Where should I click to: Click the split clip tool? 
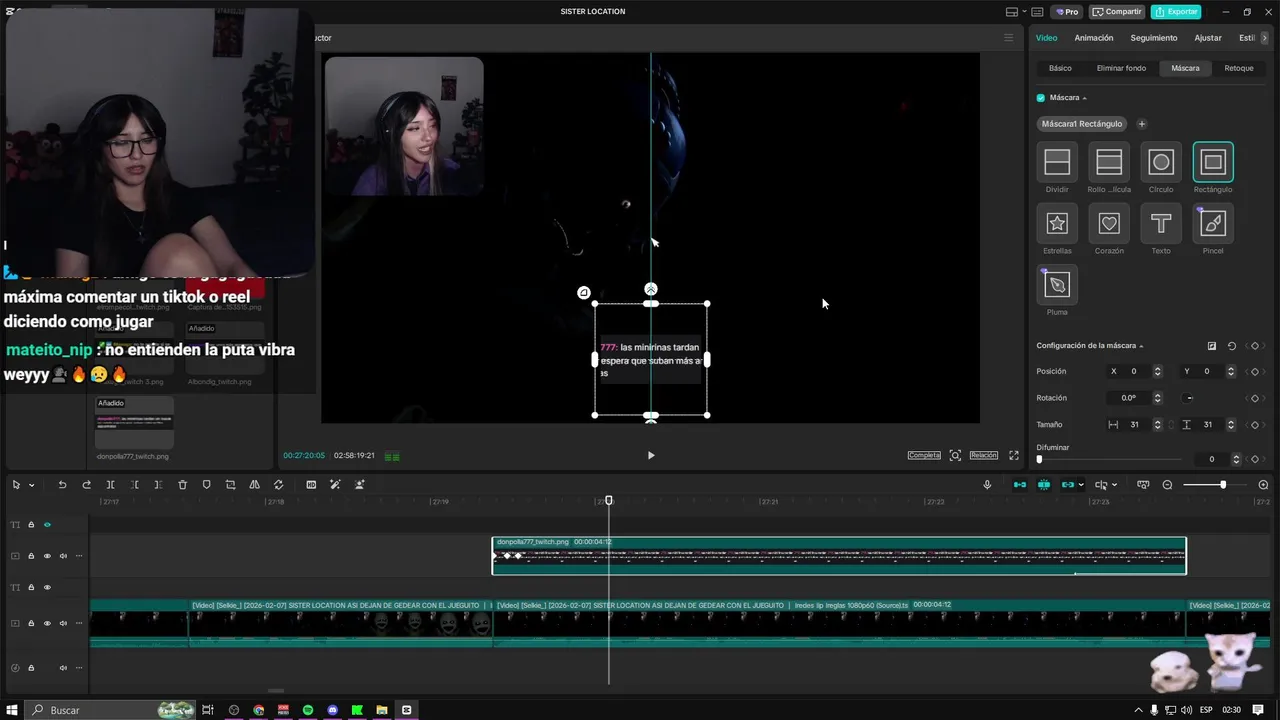point(111,485)
